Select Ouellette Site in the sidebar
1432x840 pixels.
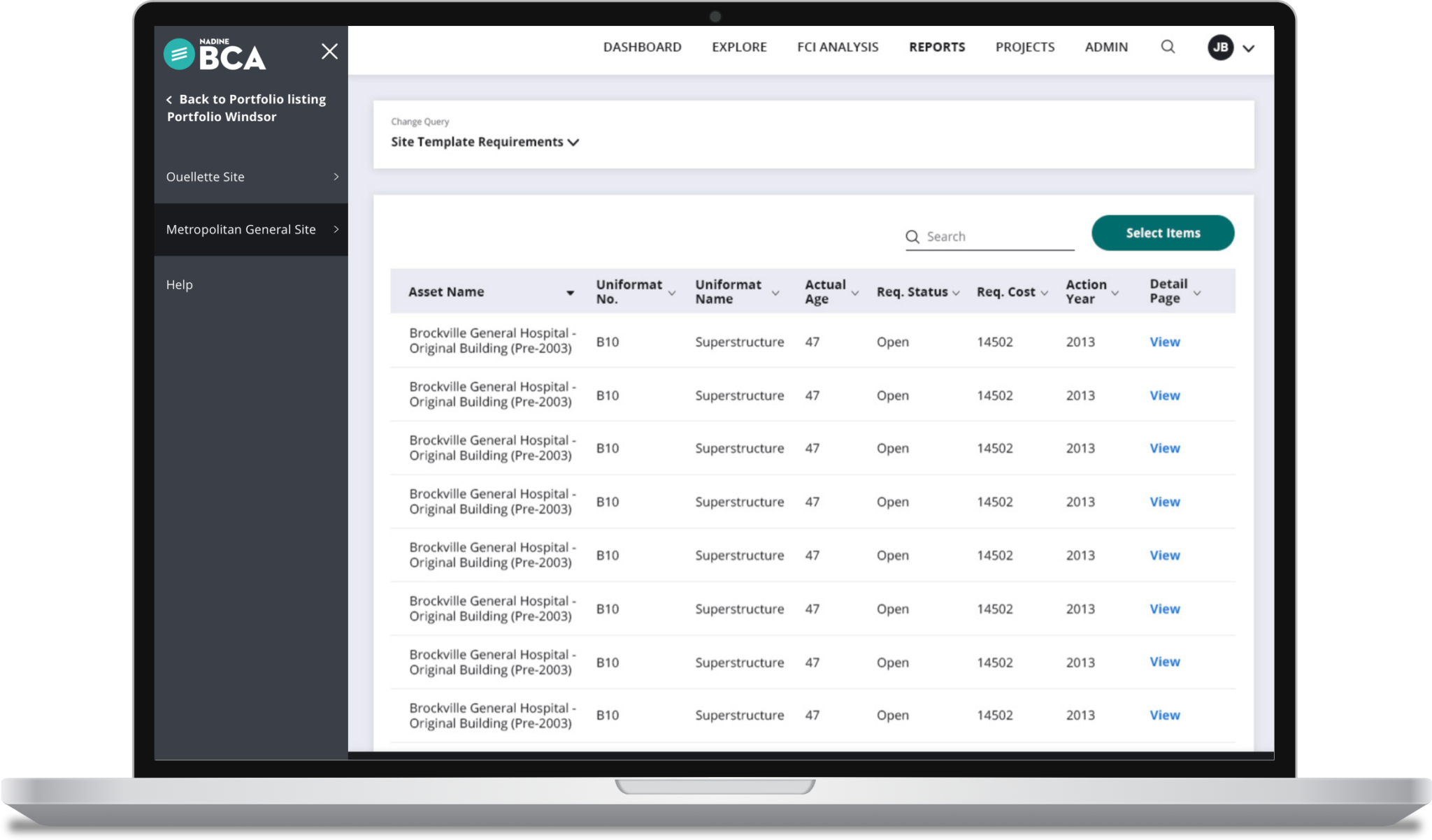tap(250, 177)
